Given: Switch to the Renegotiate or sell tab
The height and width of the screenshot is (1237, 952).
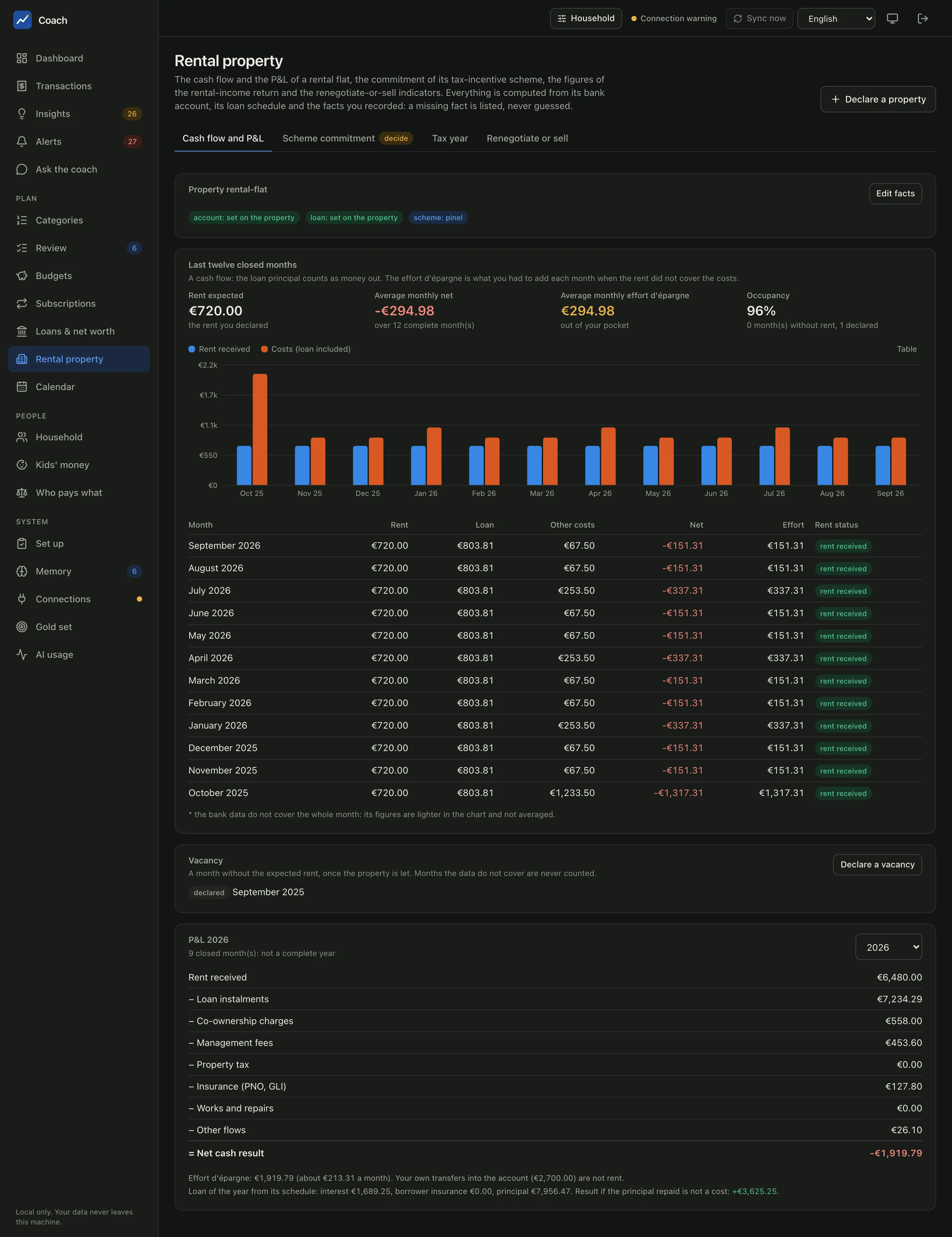Looking at the screenshot, I should pos(527,138).
